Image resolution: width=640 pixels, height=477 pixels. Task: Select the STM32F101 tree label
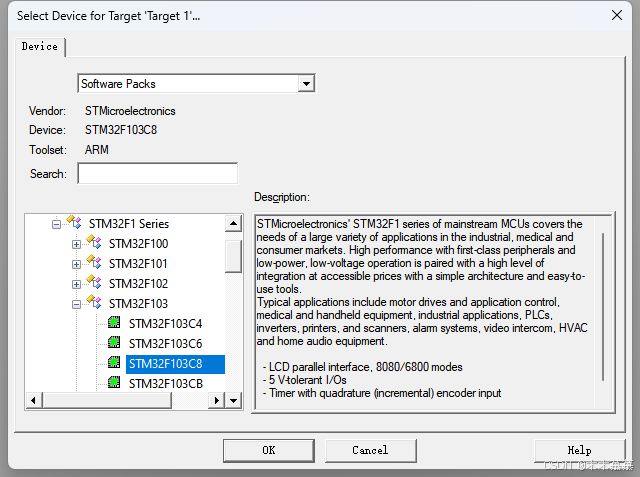[138, 264]
